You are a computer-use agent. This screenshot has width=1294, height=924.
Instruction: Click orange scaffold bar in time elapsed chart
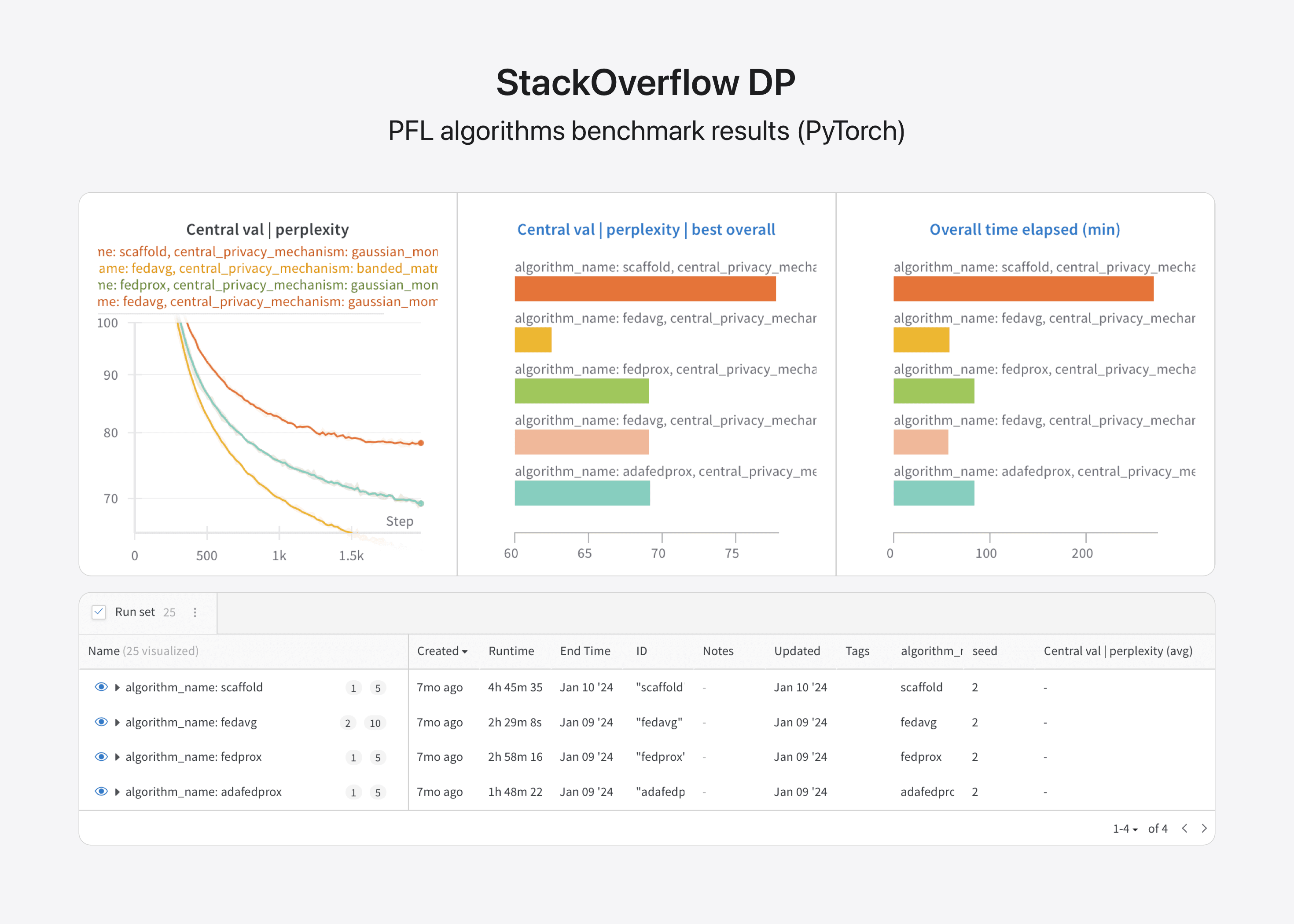coord(1023,289)
